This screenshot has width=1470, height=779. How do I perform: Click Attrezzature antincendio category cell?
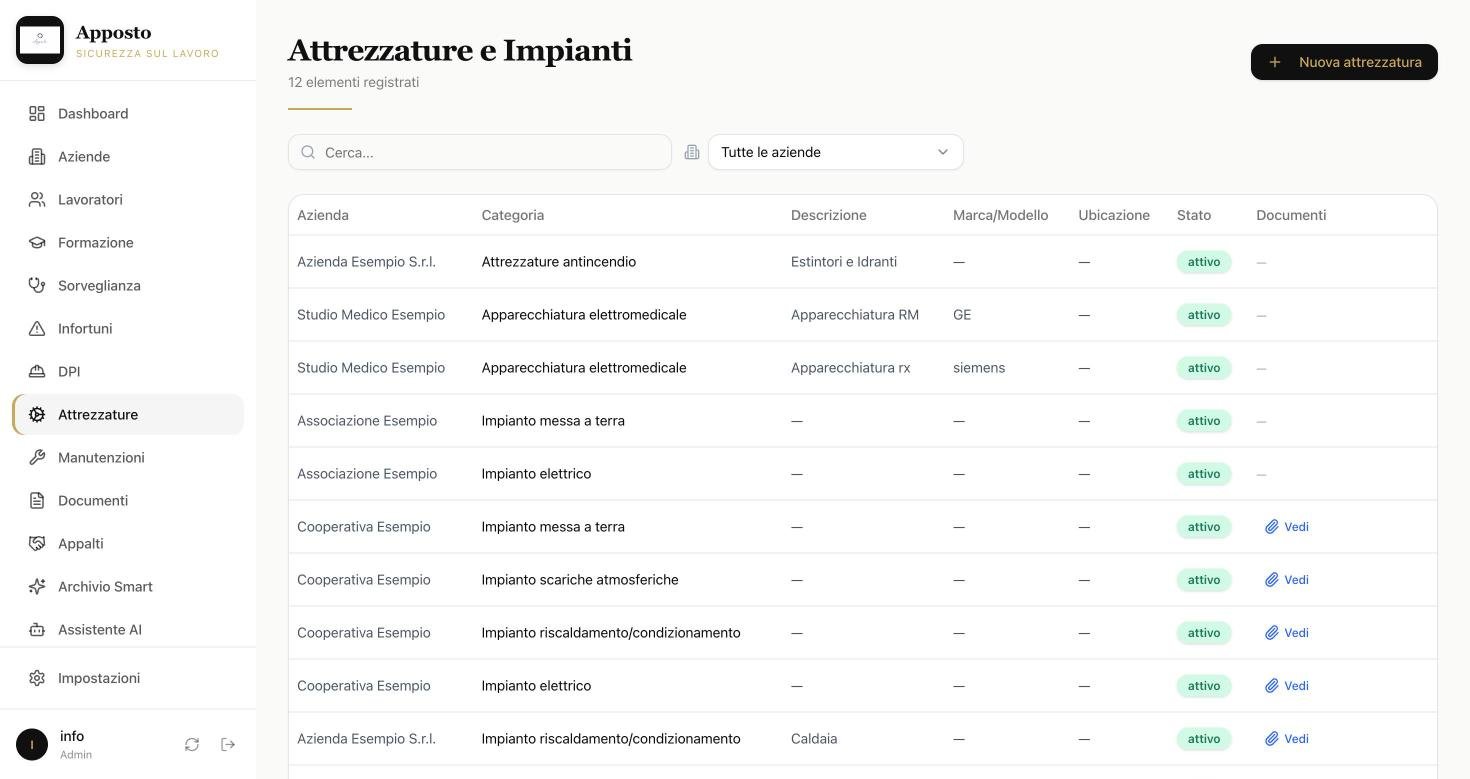[559, 262]
